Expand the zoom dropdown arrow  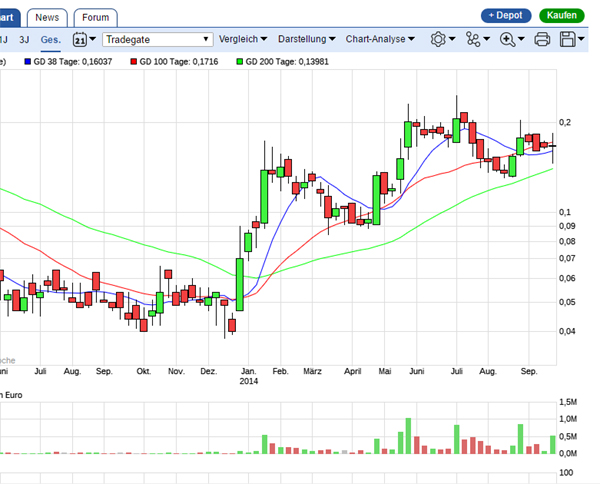tap(521, 39)
